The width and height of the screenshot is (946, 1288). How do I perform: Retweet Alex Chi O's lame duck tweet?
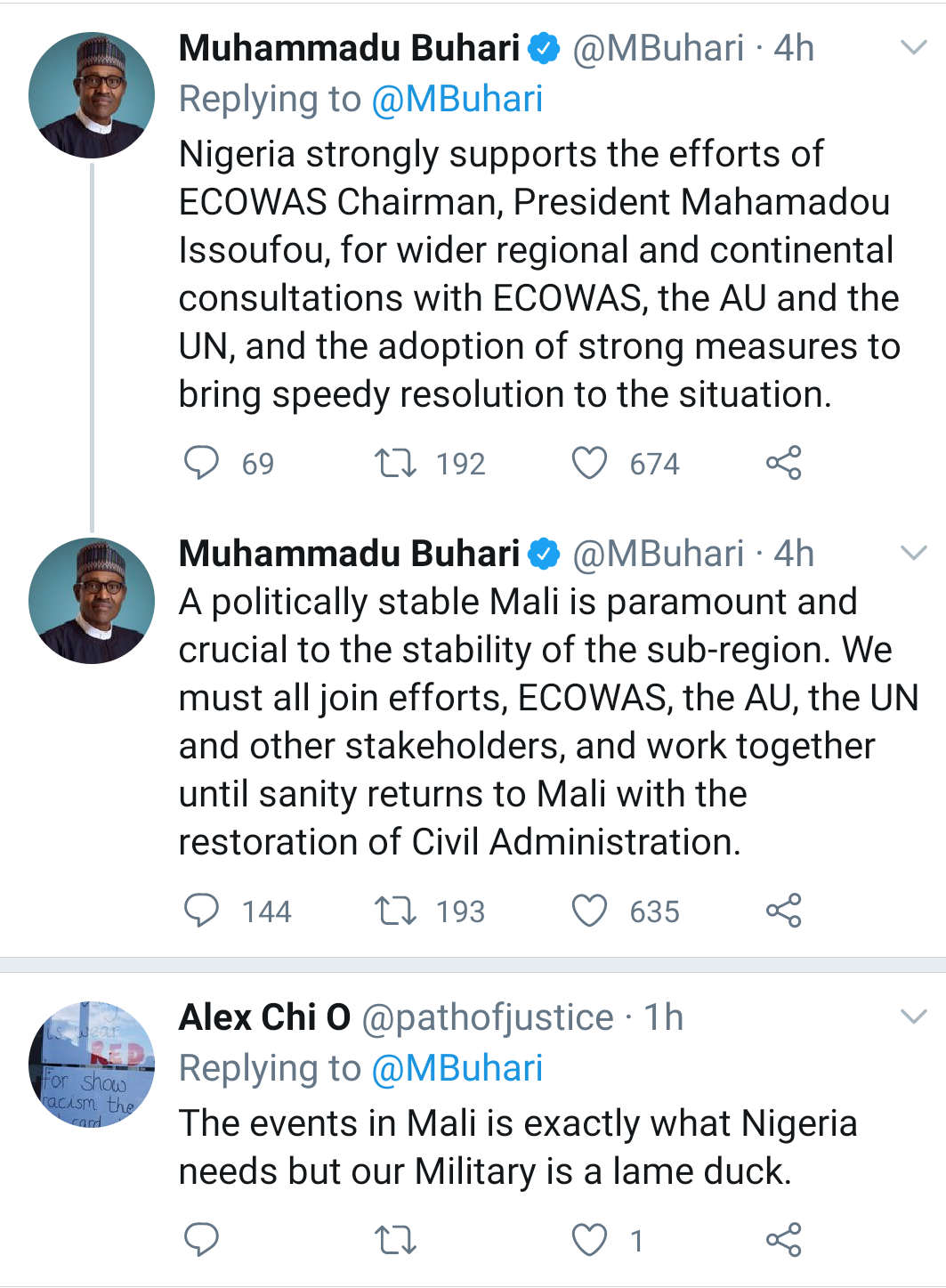pyautogui.click(x=395, y=1239)
